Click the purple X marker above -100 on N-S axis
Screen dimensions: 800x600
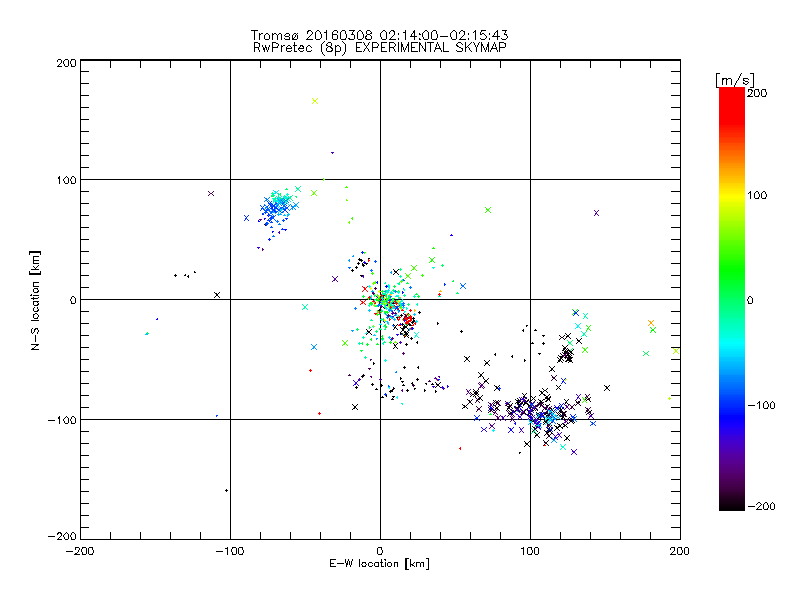[x=211, y=193]
